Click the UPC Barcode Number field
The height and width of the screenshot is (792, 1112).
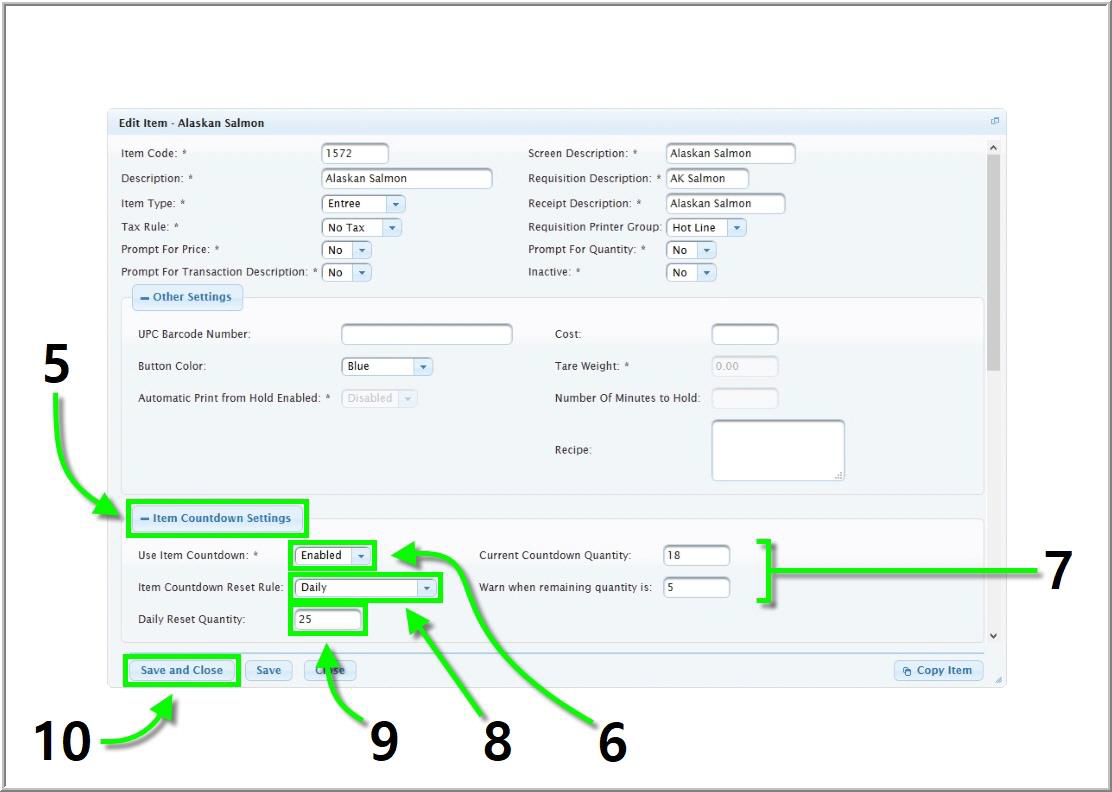click(426, 334)
